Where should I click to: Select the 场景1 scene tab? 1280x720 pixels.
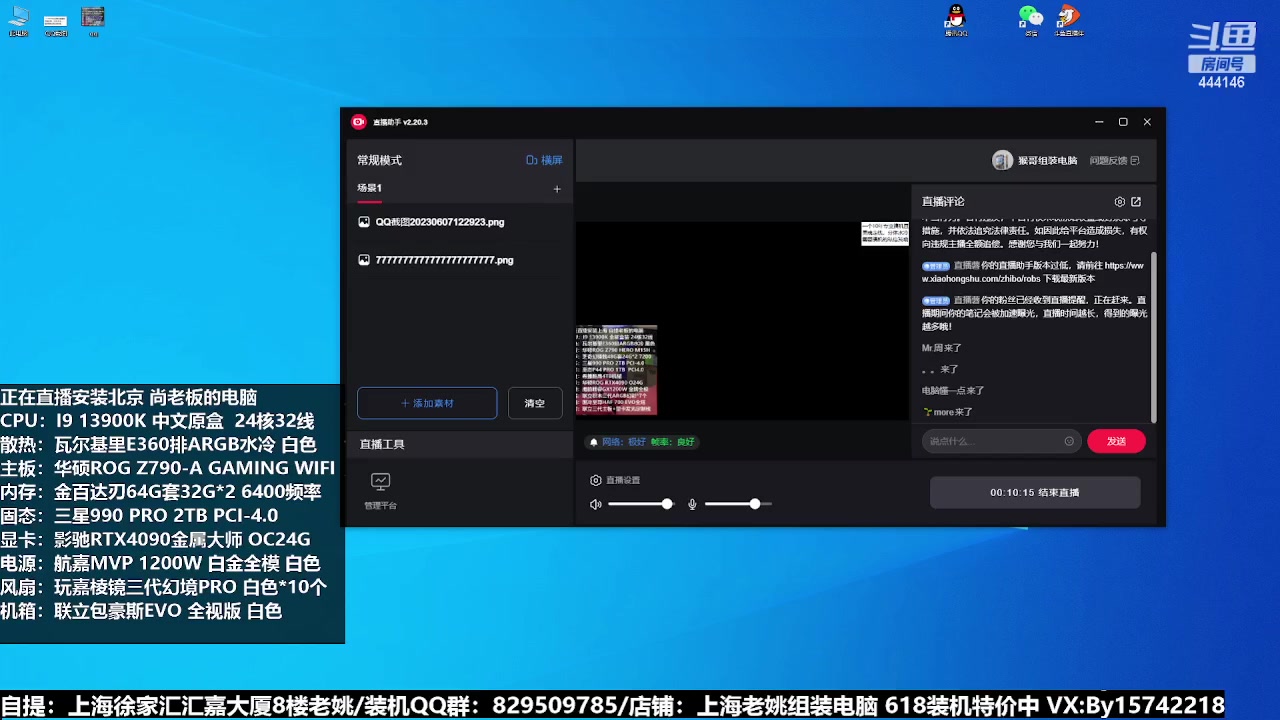(x=369, y=188)
